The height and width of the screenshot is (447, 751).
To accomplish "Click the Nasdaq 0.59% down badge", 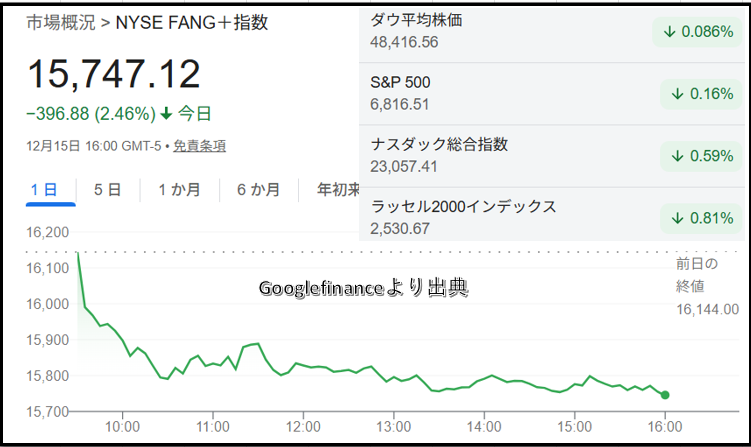I will (701, 155).
